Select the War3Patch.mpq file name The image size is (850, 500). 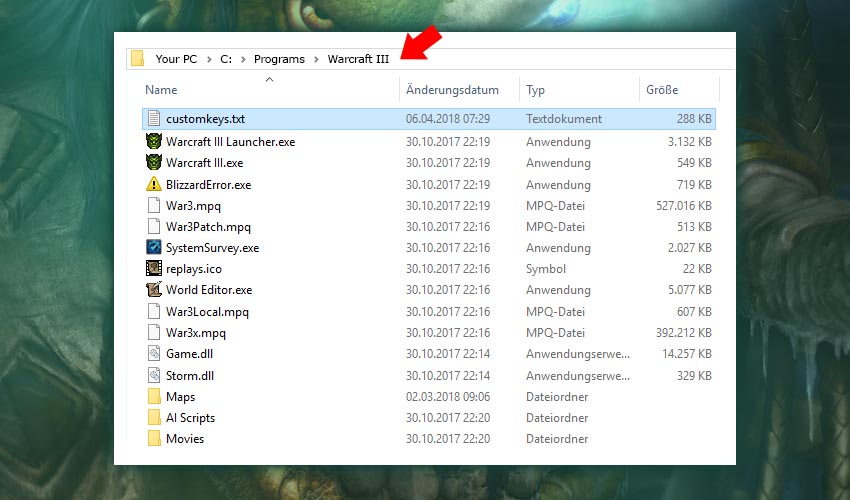[x=208, y=227]
